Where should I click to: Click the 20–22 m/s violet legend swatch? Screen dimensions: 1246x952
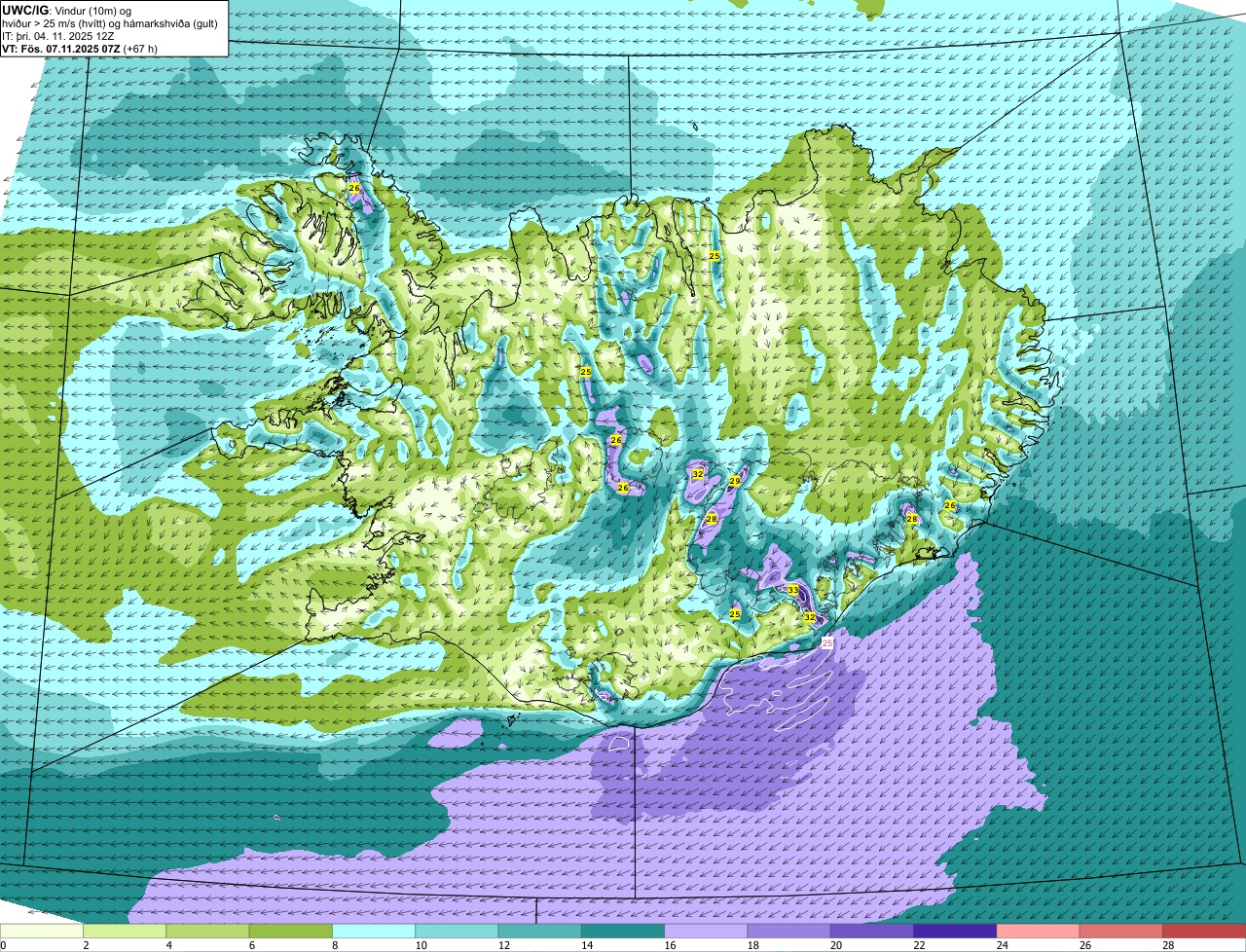(872, 932)
